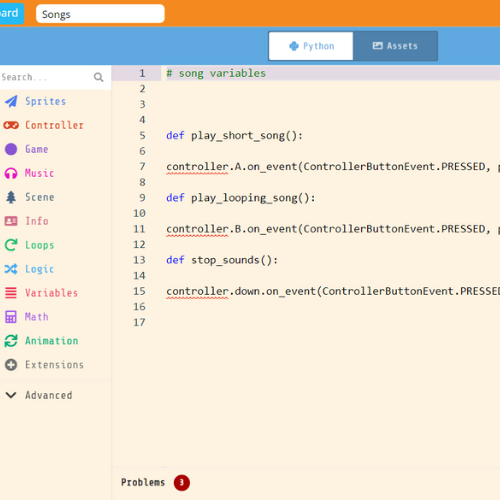Click 'def play_short_song():' code line
Image resolution: width=500 pixels, height=500 pixels.
tap(234, 136)
